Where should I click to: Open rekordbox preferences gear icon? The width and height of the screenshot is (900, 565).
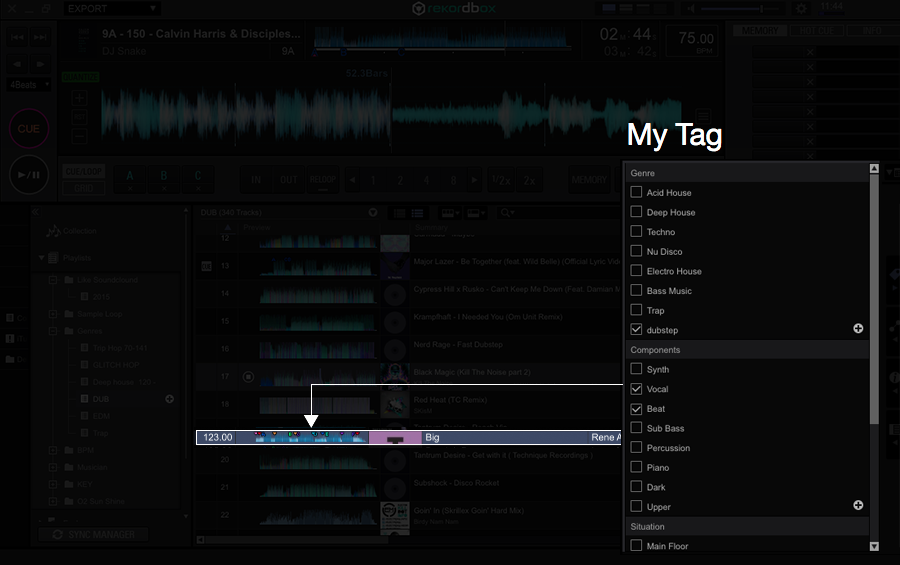pyautogui.click(x=801, y=9)
